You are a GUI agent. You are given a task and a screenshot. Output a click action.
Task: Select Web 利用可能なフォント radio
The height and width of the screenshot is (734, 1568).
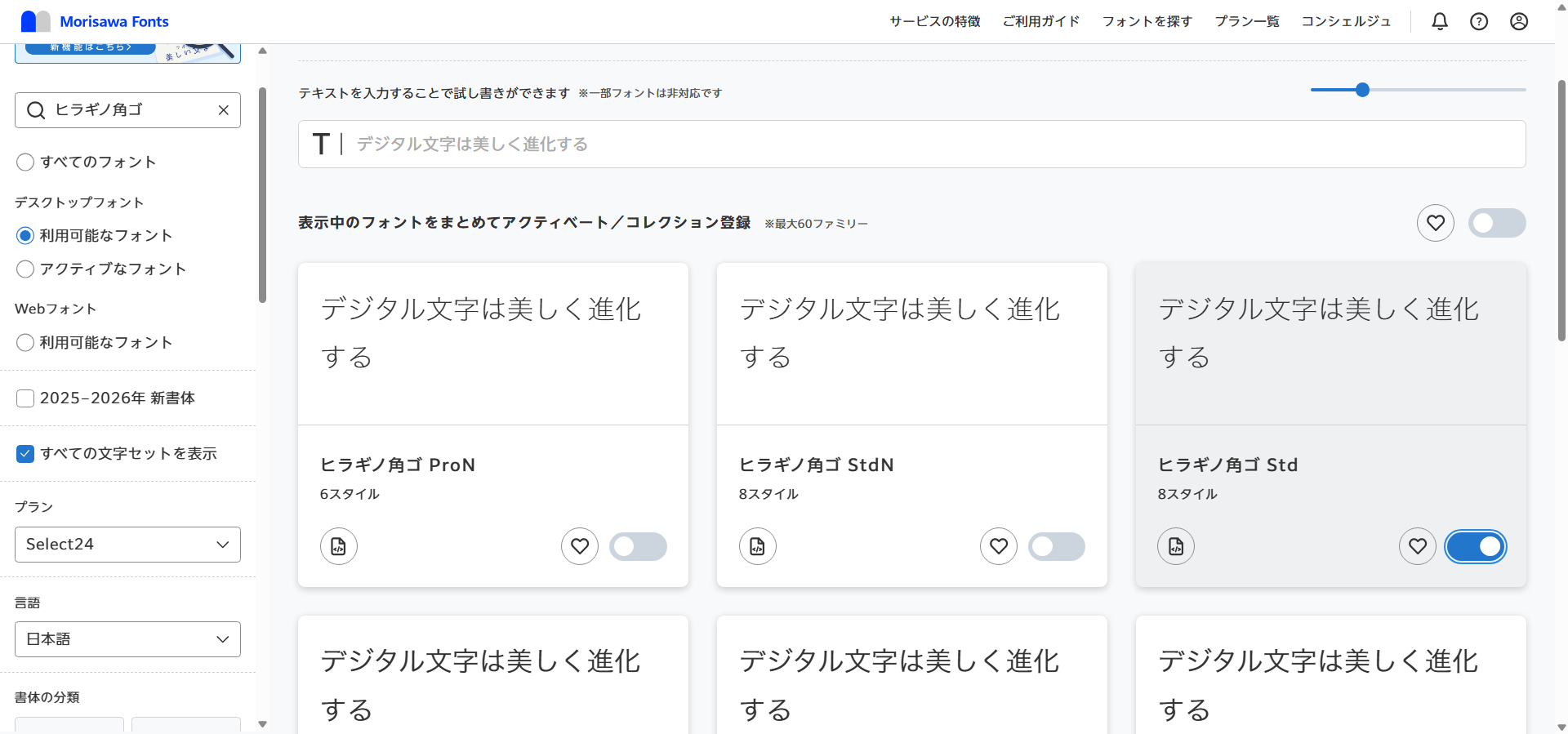click(x=25, y=342)
